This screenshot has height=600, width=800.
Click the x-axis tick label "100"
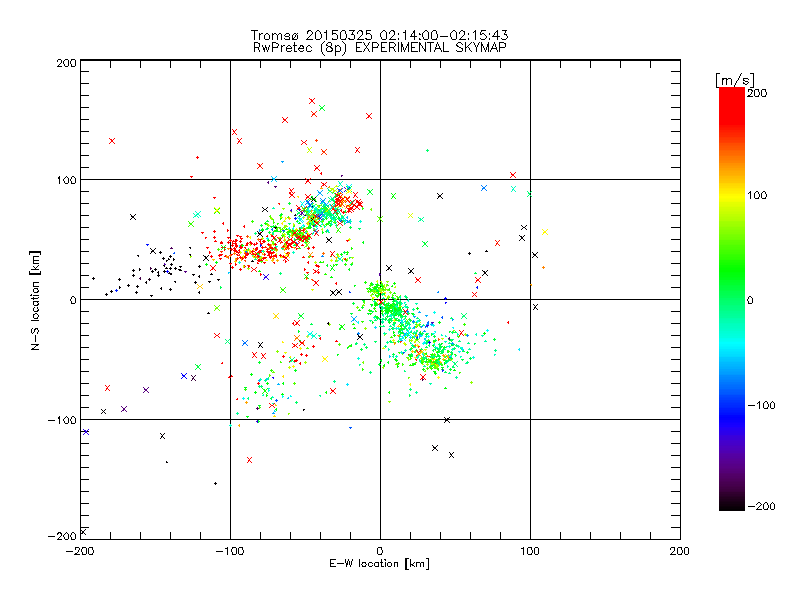(530, 552)
